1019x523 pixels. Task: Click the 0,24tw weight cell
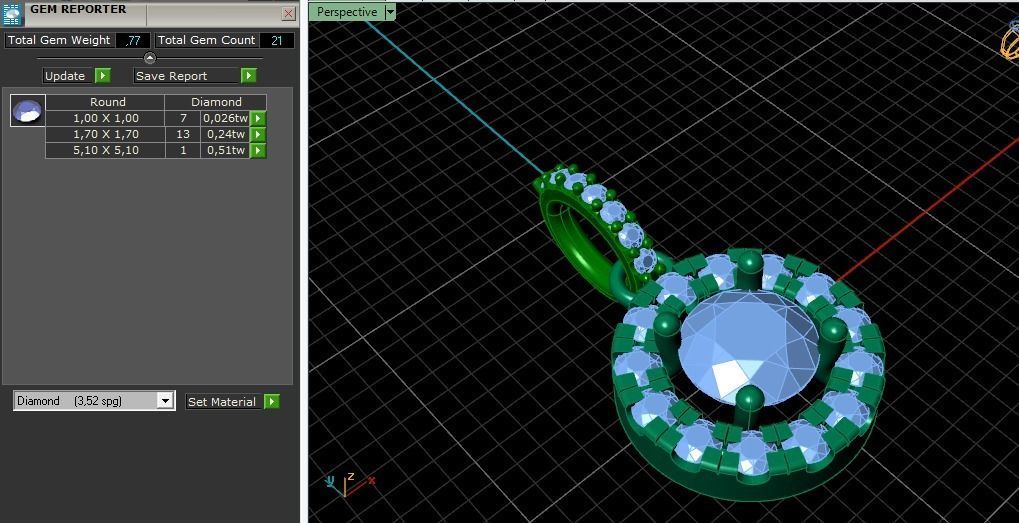click(226, 134)
